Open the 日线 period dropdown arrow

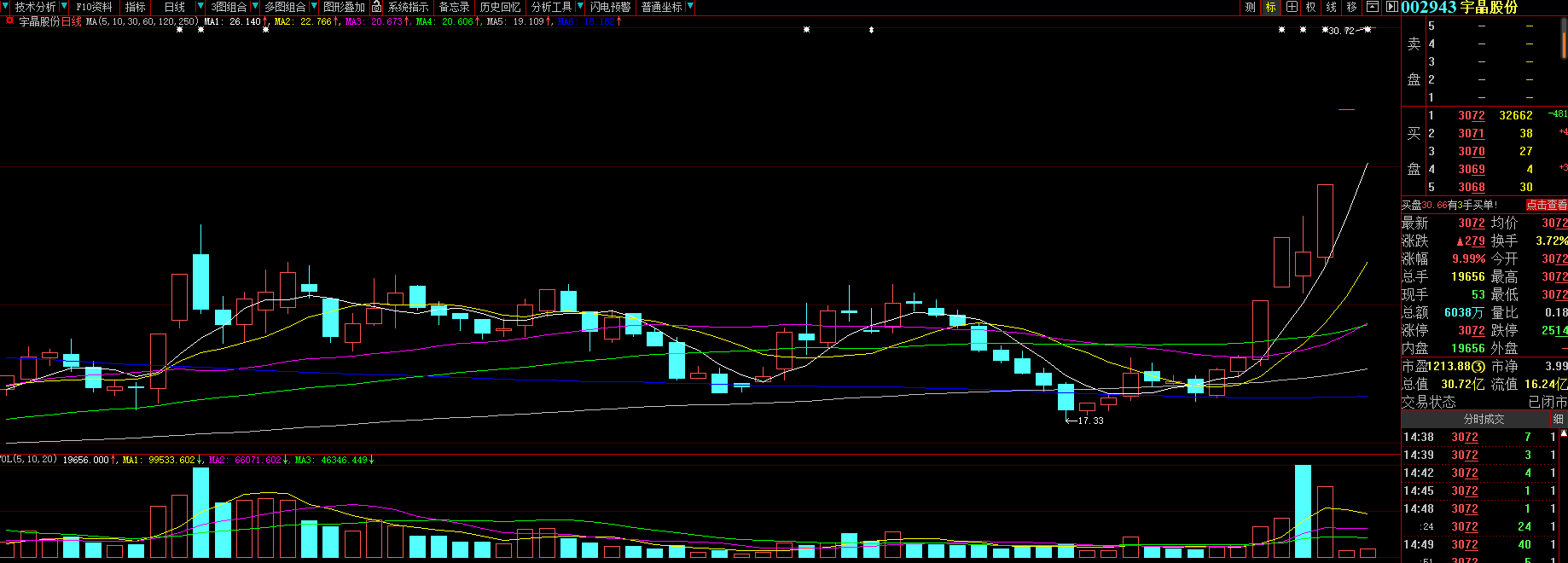pos(200,7)
